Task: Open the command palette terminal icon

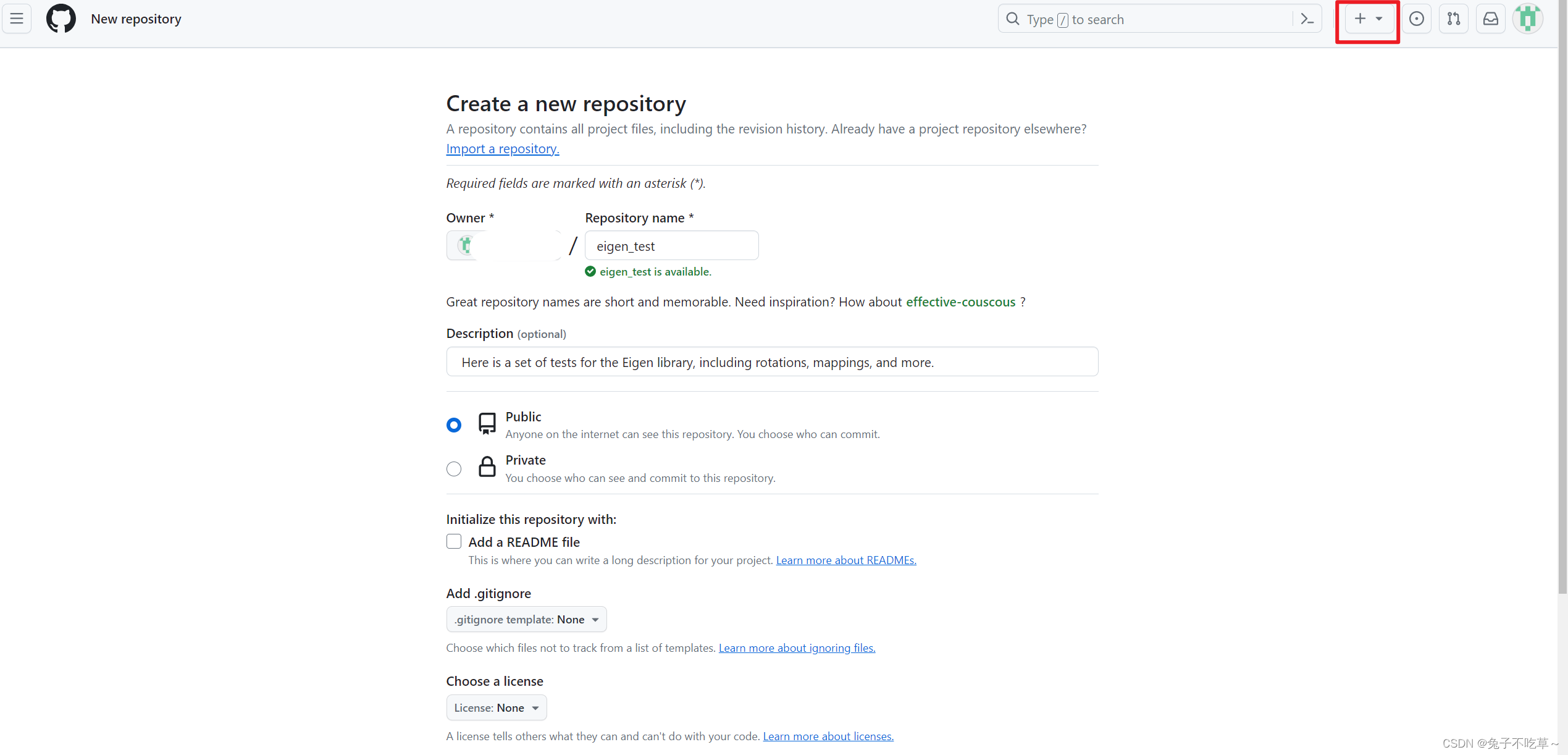Action: (1307, 18)
